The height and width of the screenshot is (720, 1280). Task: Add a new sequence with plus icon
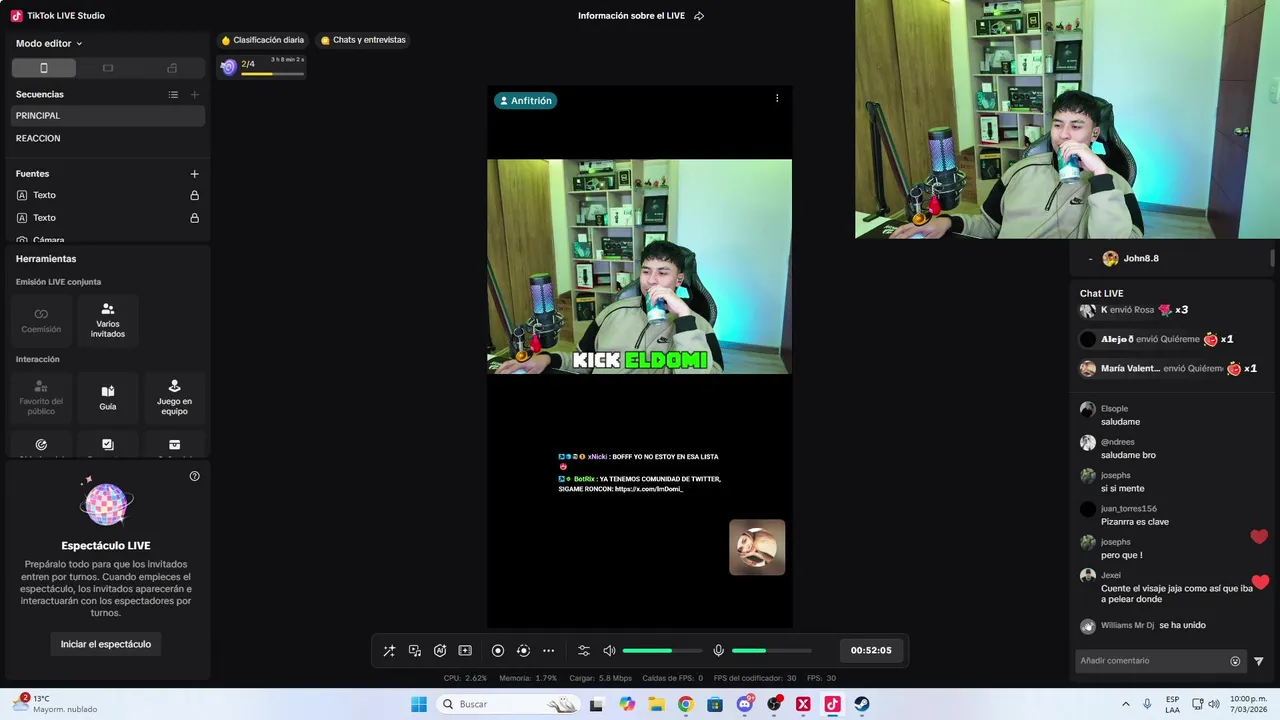(x=195, y=95)
